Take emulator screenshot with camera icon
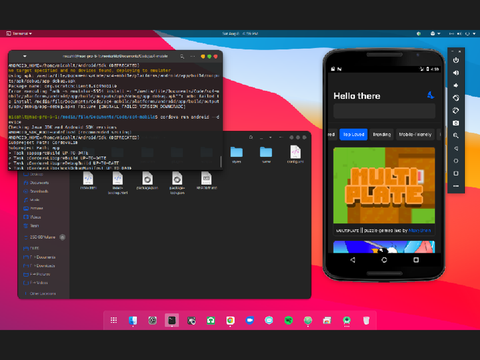The height and width of the screenshot is (360, 480). [x=456, y=123]
